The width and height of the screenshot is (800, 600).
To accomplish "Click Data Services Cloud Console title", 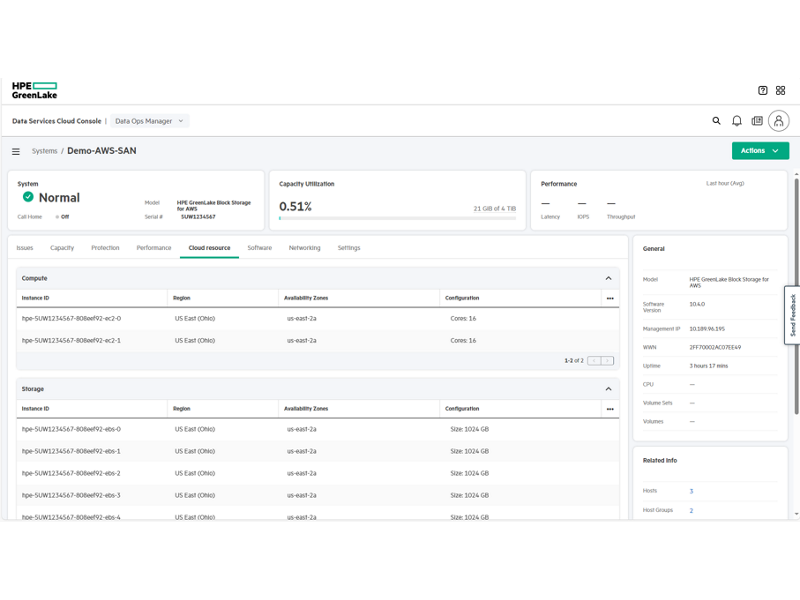I will [x=57, y=121].
